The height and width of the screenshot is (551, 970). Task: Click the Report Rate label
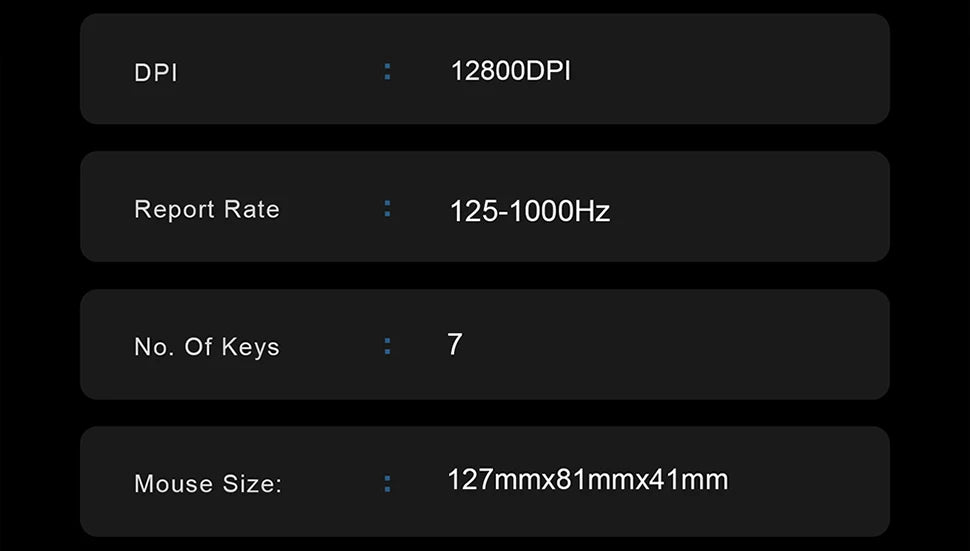pos(206,210)
